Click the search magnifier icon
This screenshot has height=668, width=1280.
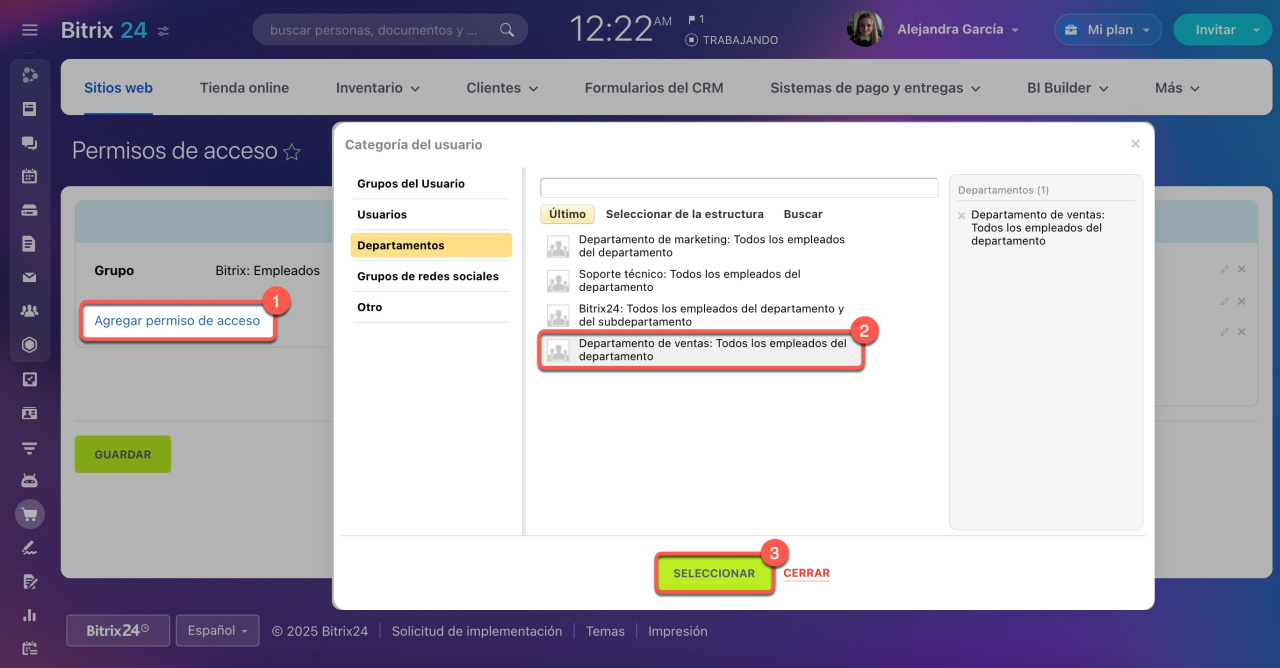point(507,30)
